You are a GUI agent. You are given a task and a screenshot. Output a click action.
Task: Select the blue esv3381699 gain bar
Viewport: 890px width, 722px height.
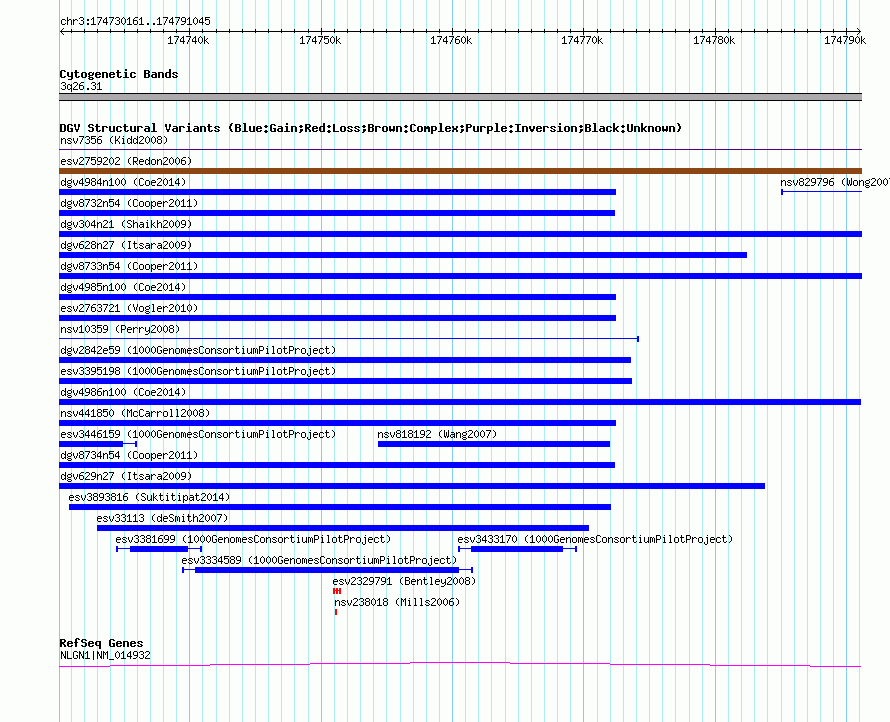(x=159, y=549)
